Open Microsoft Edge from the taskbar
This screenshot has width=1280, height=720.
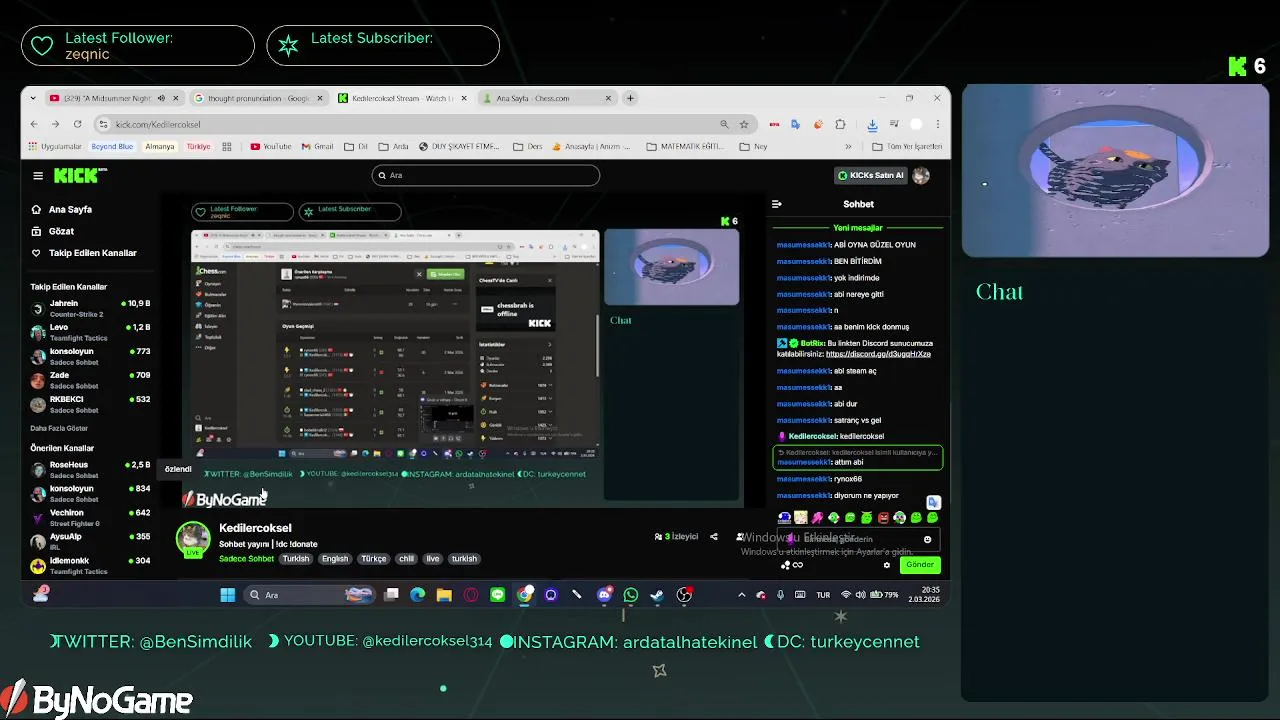417,595
